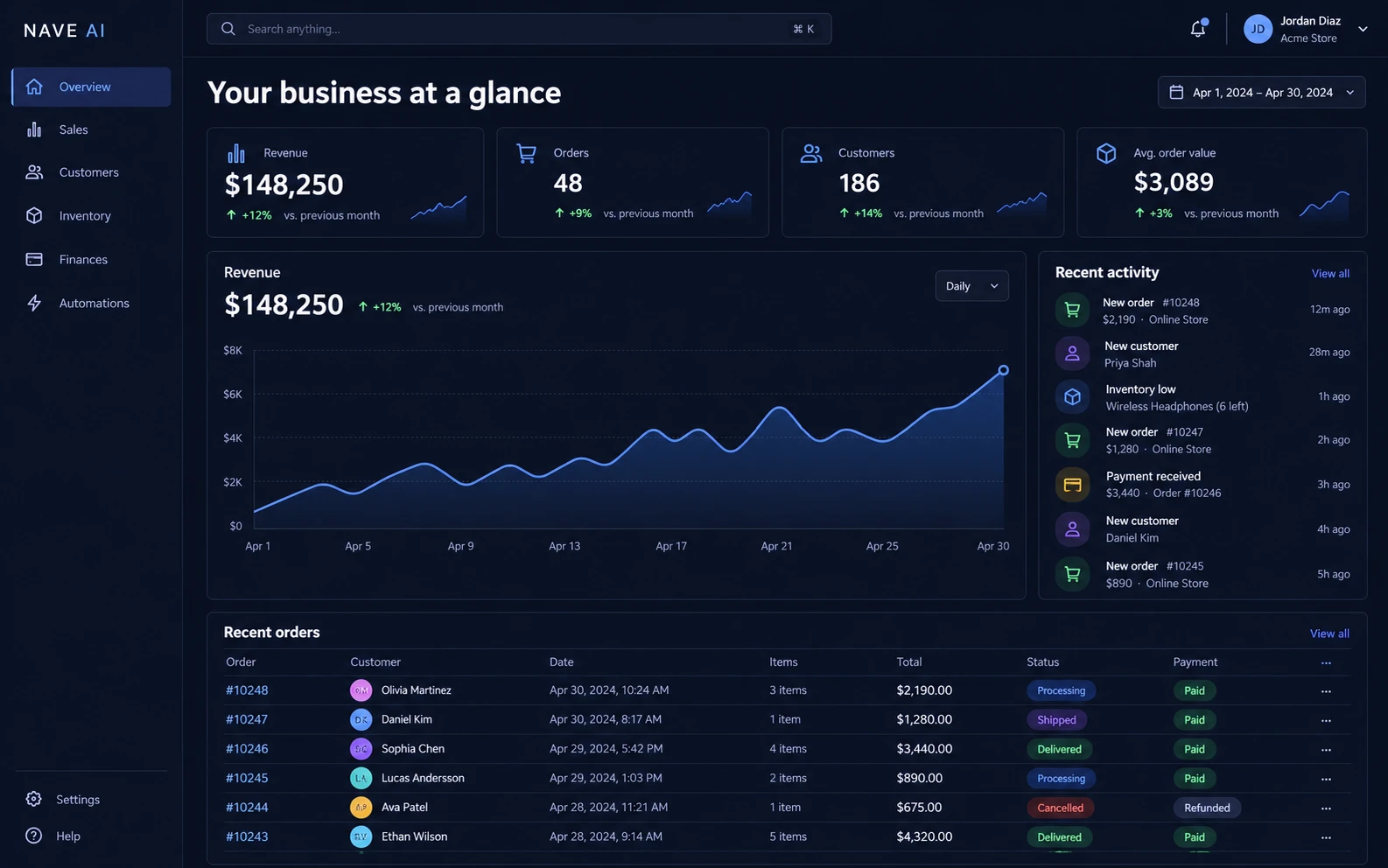Go to the Overview page

pyautogui.click(x=91, y=87)
